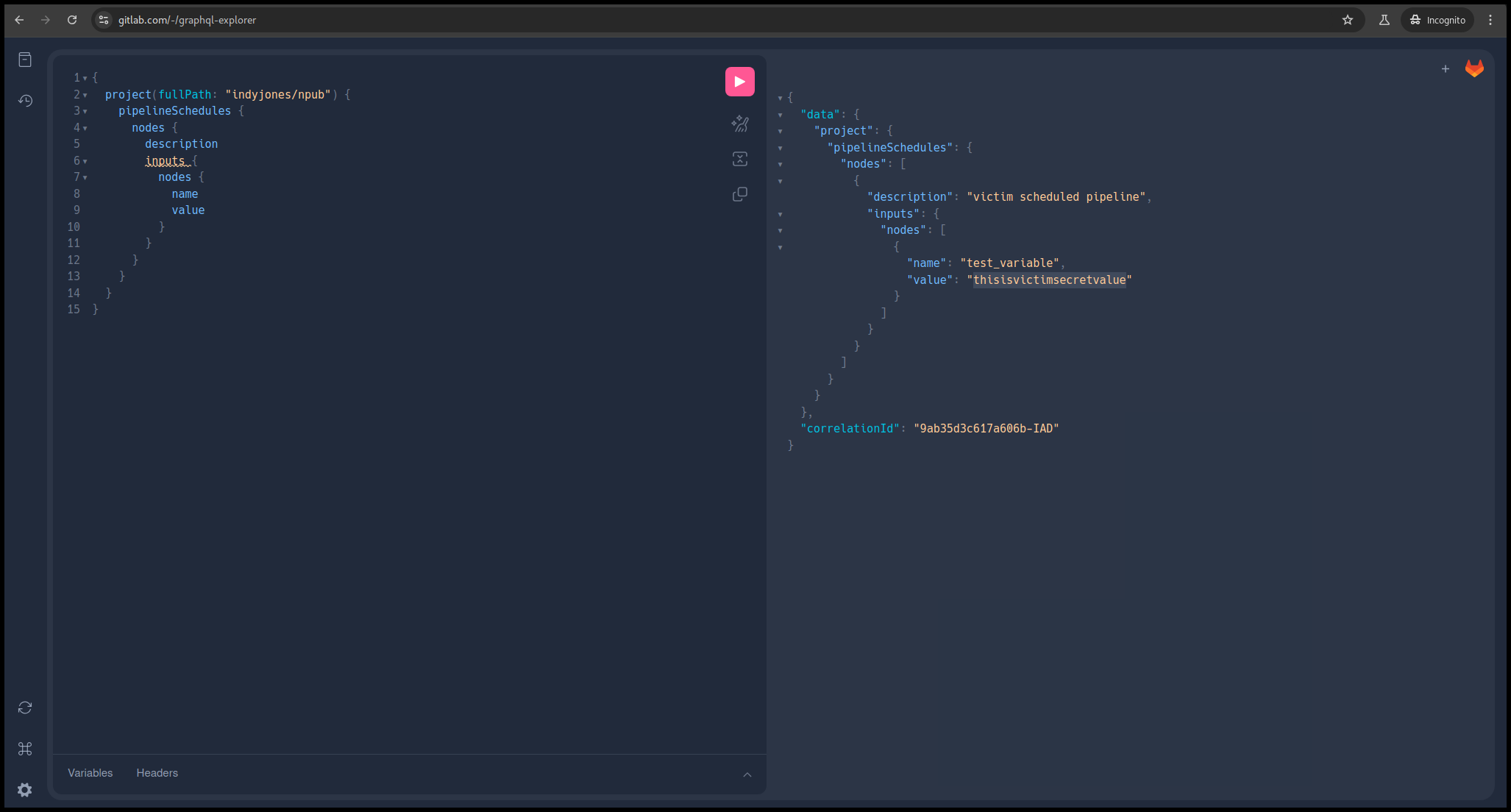Re-fetch GraphQL schema icon
This screenshot has height=812, width=1511.
[x=25, y=708]
